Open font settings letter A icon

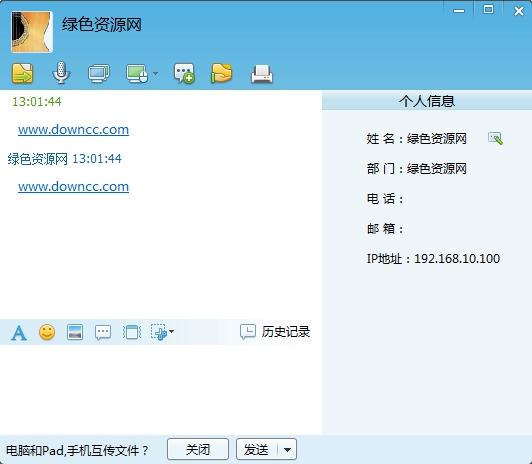[19, 332]
